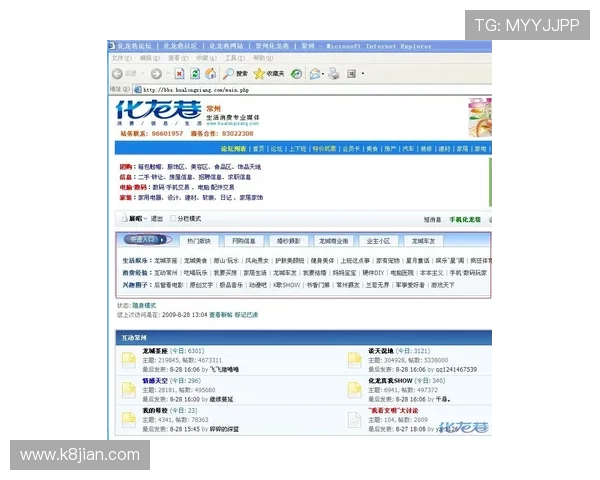
Task: Click the IE icon in the title bar
Action: [x=112, y=46]
